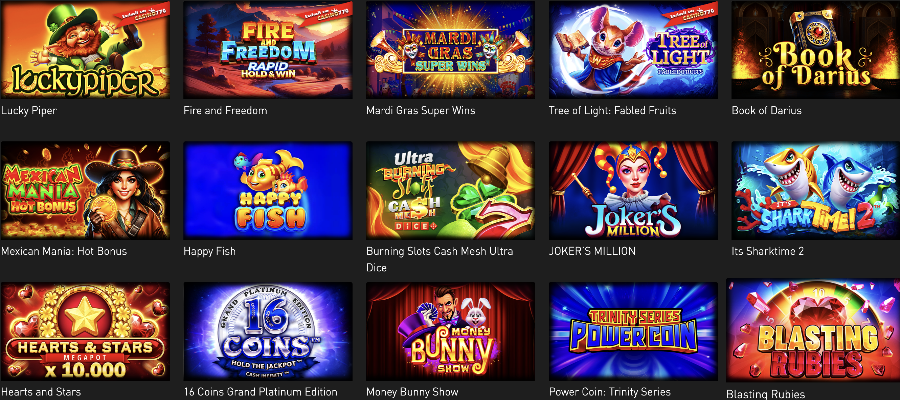Select the 16 Coins game thumbnail
The width and height of the screenshot is (900, 400).
click(x=267, y=331)
